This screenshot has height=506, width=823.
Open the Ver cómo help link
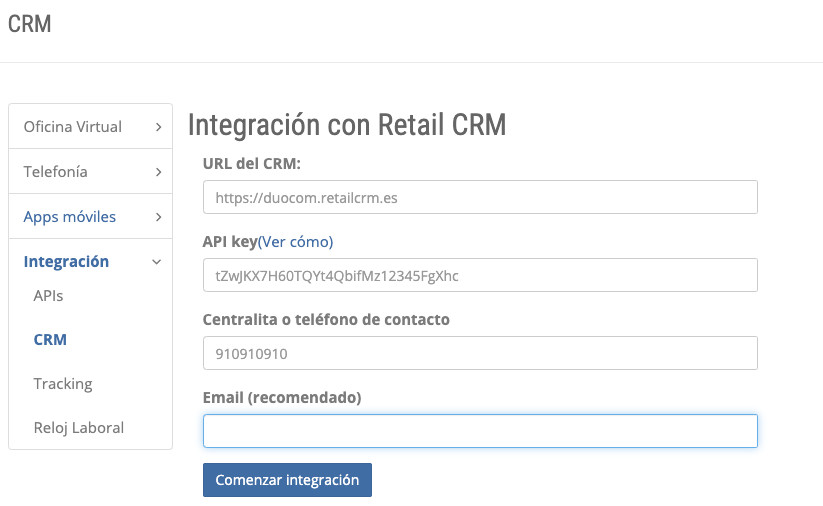(296, 242)
